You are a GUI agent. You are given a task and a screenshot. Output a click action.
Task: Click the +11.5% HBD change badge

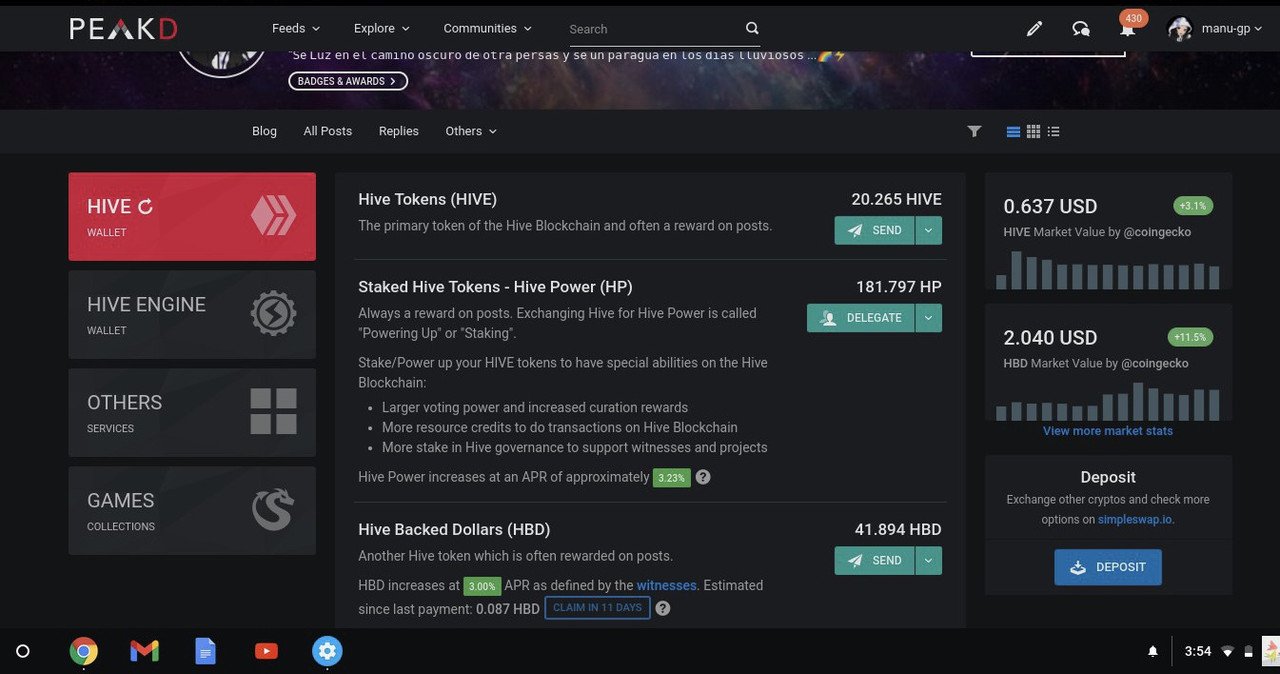[x=1190, y=337]
